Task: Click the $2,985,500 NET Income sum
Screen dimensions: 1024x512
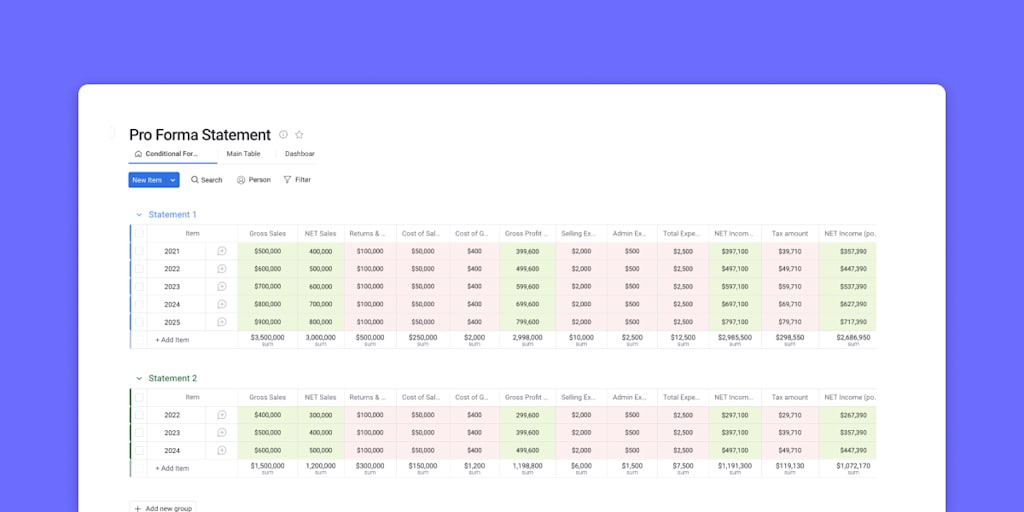Action: [735, 338]
